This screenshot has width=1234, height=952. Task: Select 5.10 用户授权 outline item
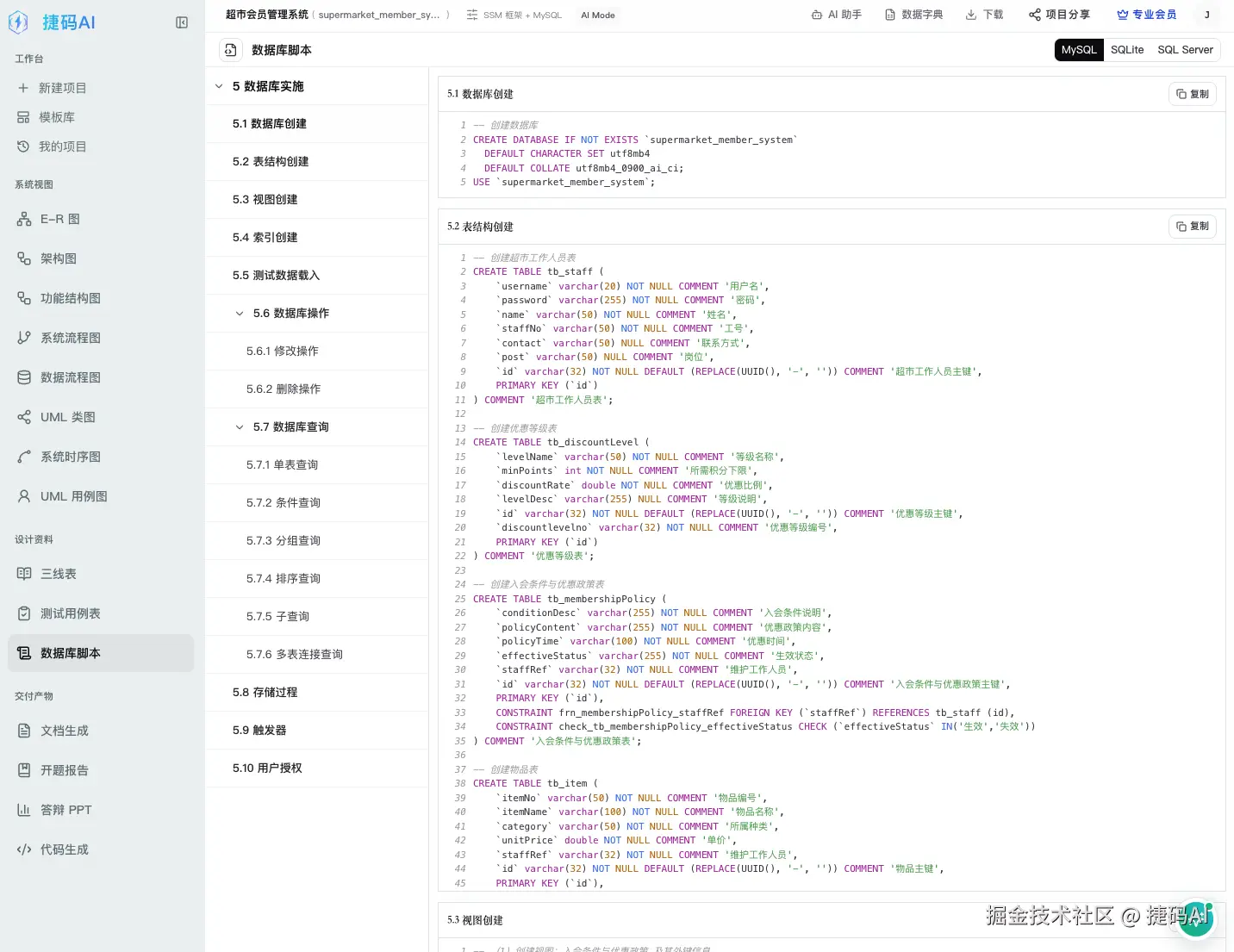[x=317, y=768]
